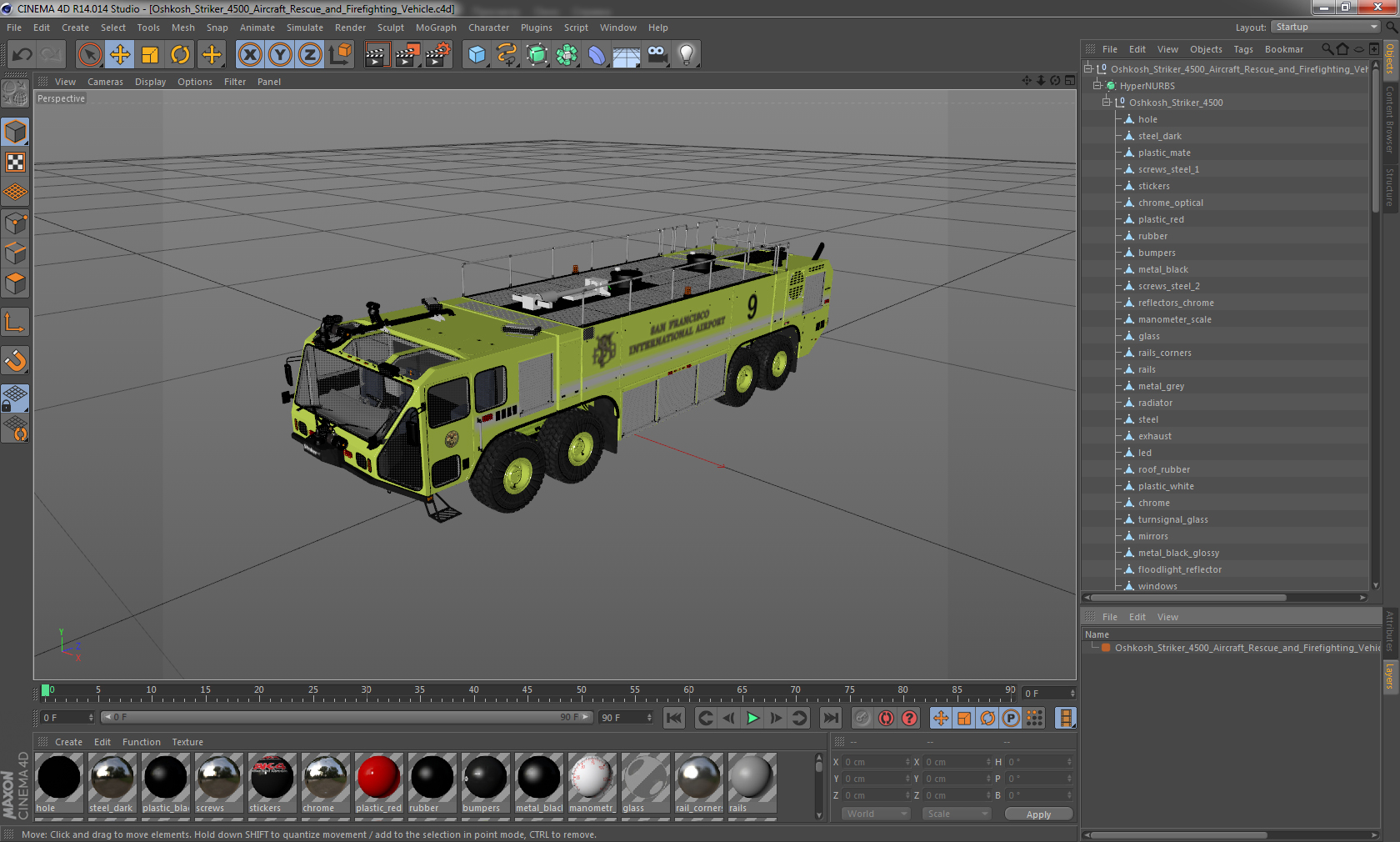Image resolution: width=1400 pixels, height=842 pixels.
Task: Activate the Scale tool
Action: point(150,55)
